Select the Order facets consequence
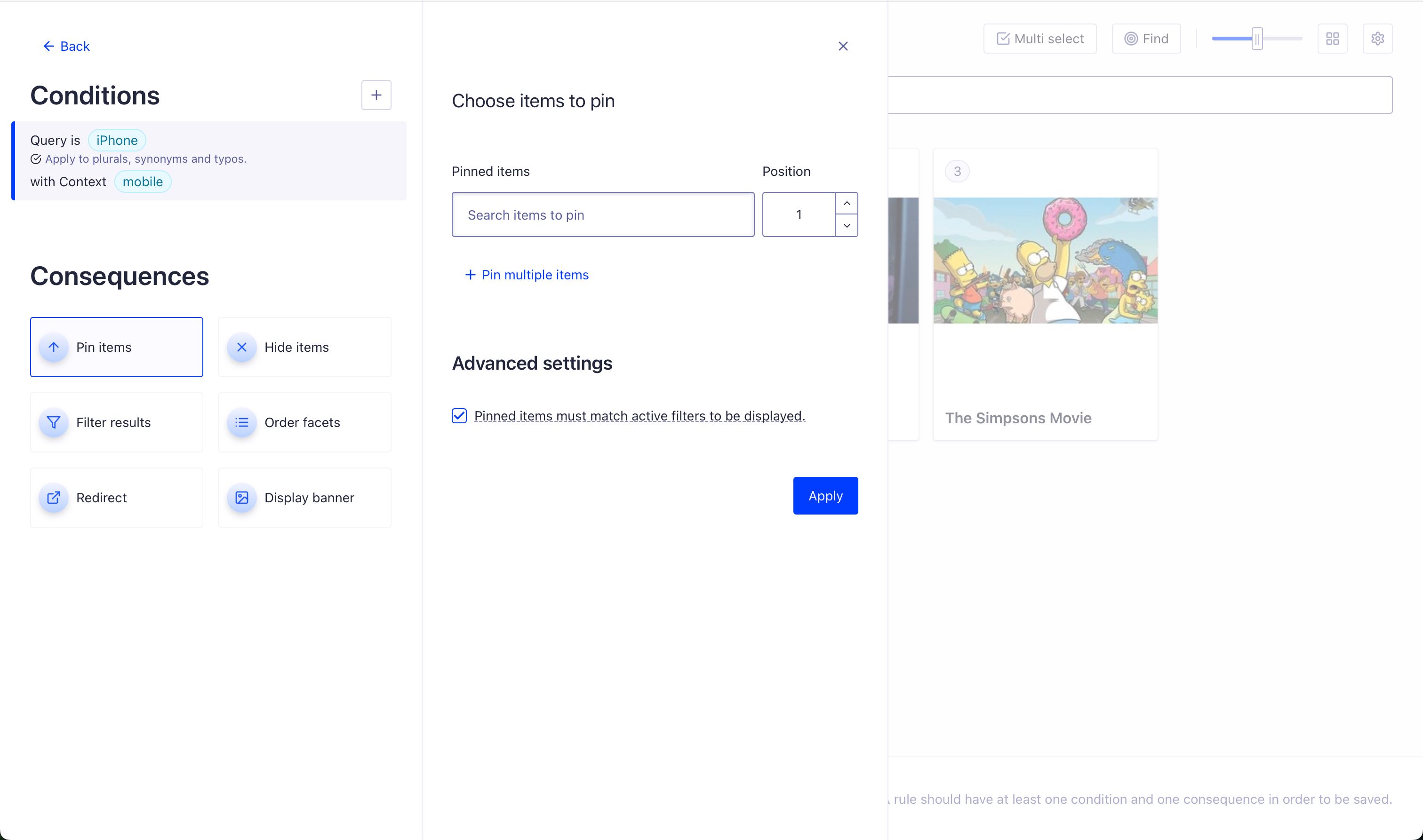Image resolution: width=1423 pixels, height=840 pixels. pyautogui.click(x=304, y=422)
